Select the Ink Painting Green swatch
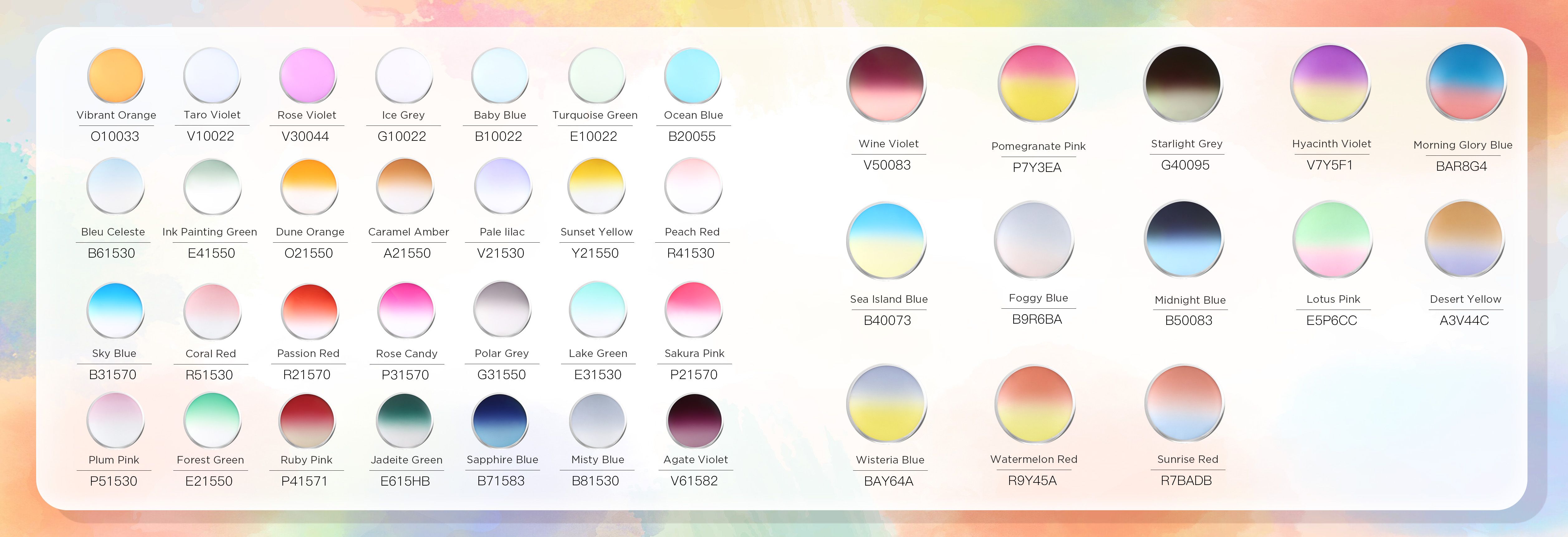The height and width of the screenshot is (537, 1568). tap(212, 186)
